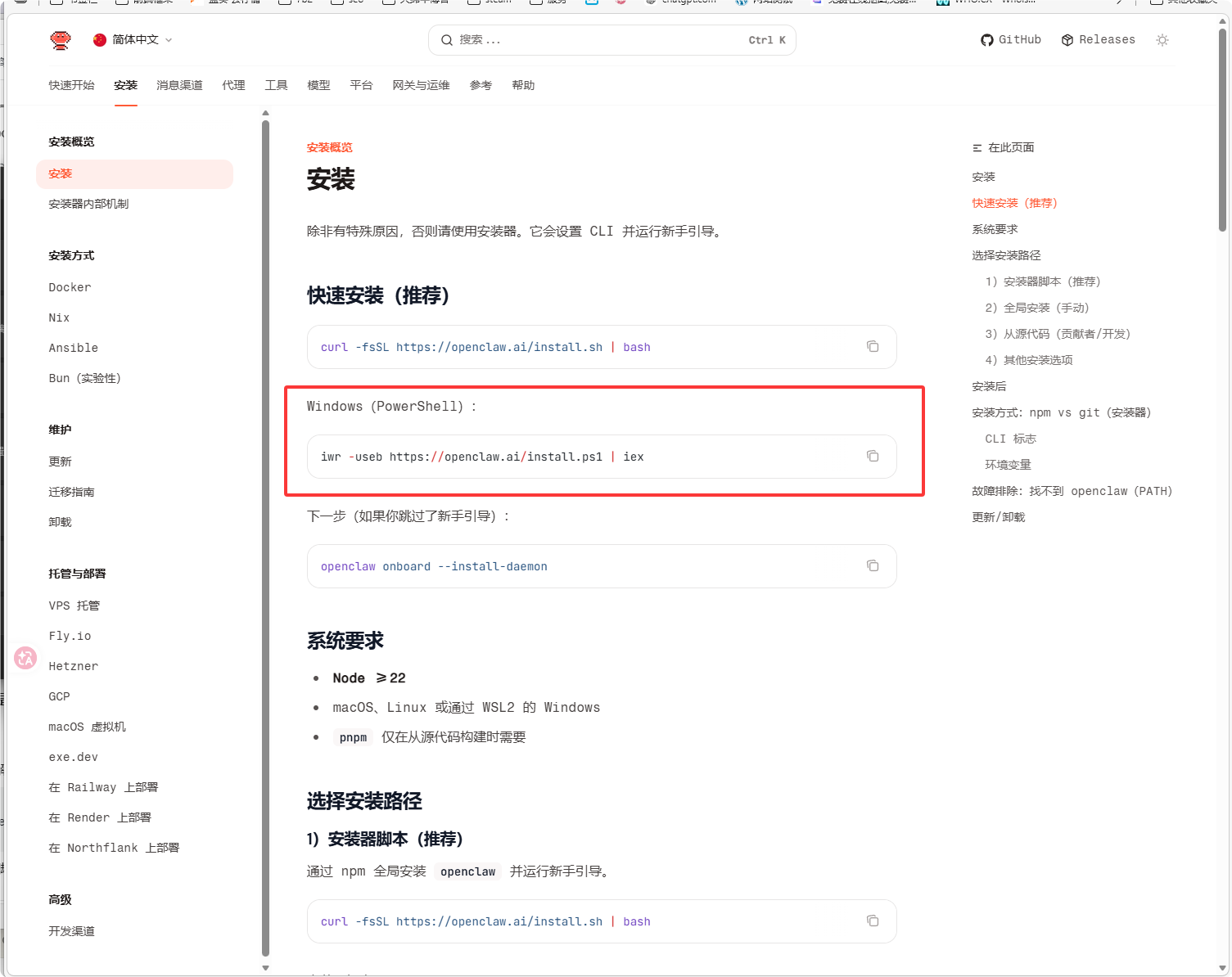Open the Releases page via its tag icon
1232x977 pixels.
(1067, 39)
